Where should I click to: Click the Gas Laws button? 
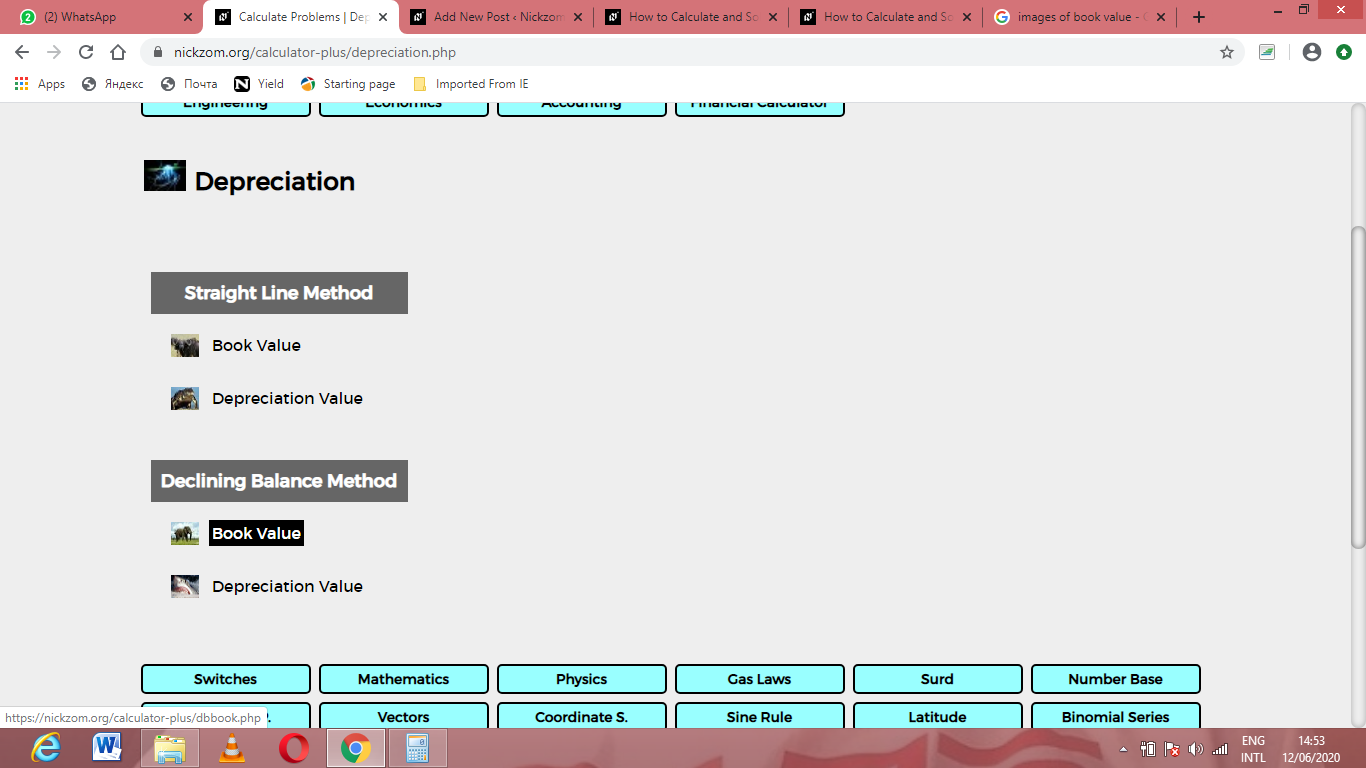[760, 679]
